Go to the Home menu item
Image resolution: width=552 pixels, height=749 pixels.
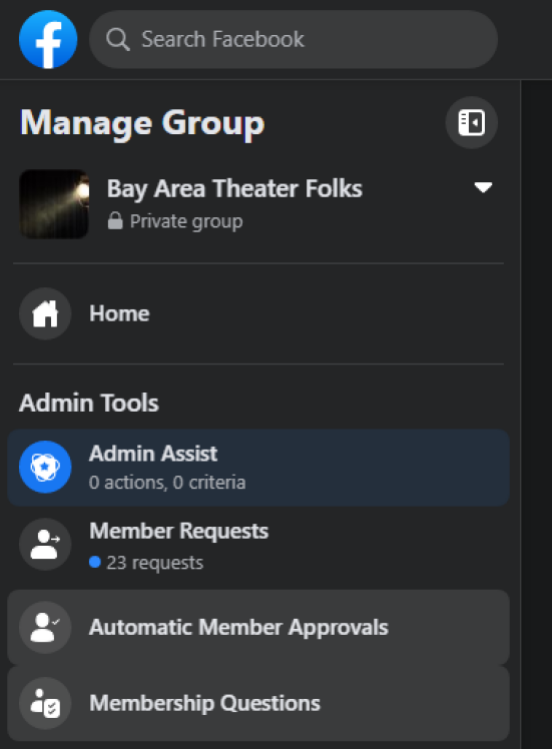pyautogui.click(x=258, y=314)
